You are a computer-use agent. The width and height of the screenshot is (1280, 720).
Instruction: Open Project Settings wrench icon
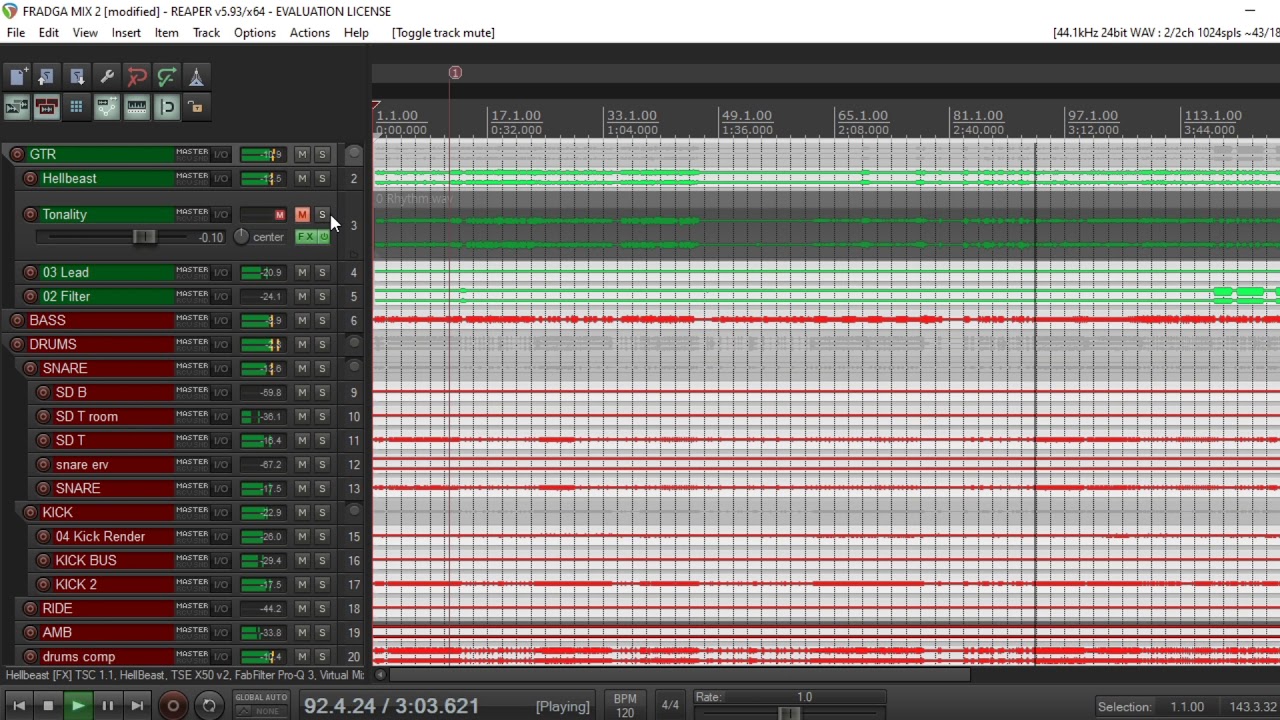pyautogui.click(x=107, y=77)
